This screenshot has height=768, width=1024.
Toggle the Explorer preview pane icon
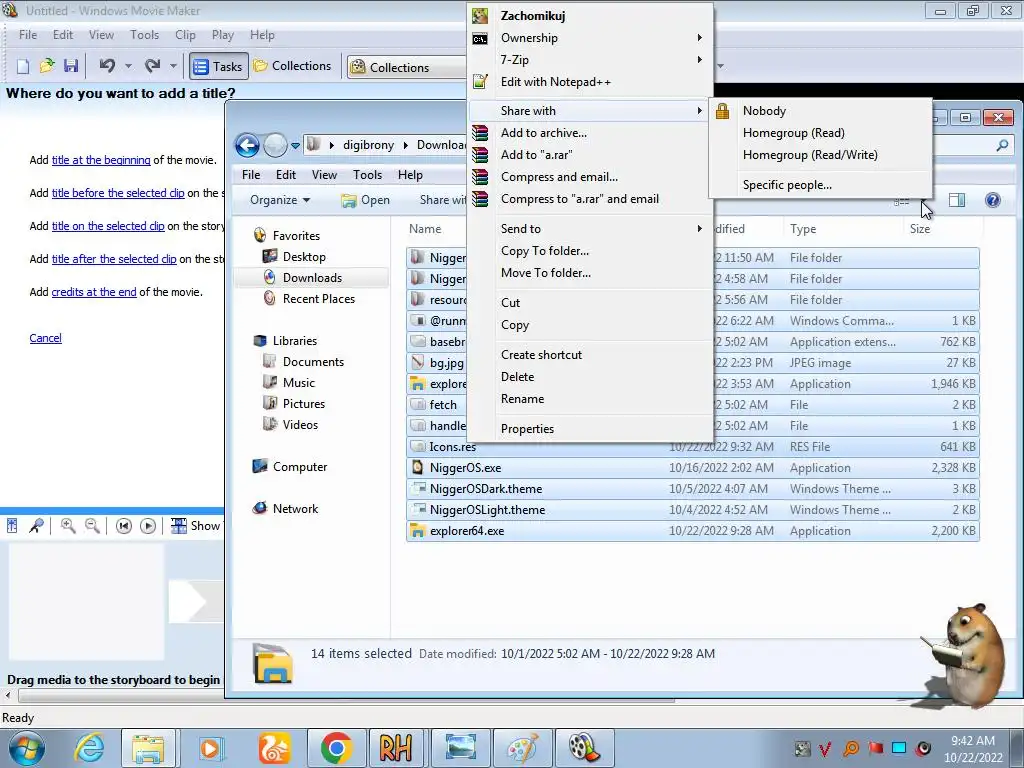(957, 200)
